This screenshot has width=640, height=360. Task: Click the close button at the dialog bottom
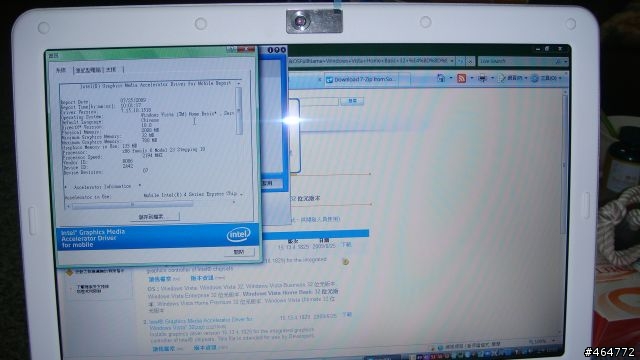tap(239, 252)
